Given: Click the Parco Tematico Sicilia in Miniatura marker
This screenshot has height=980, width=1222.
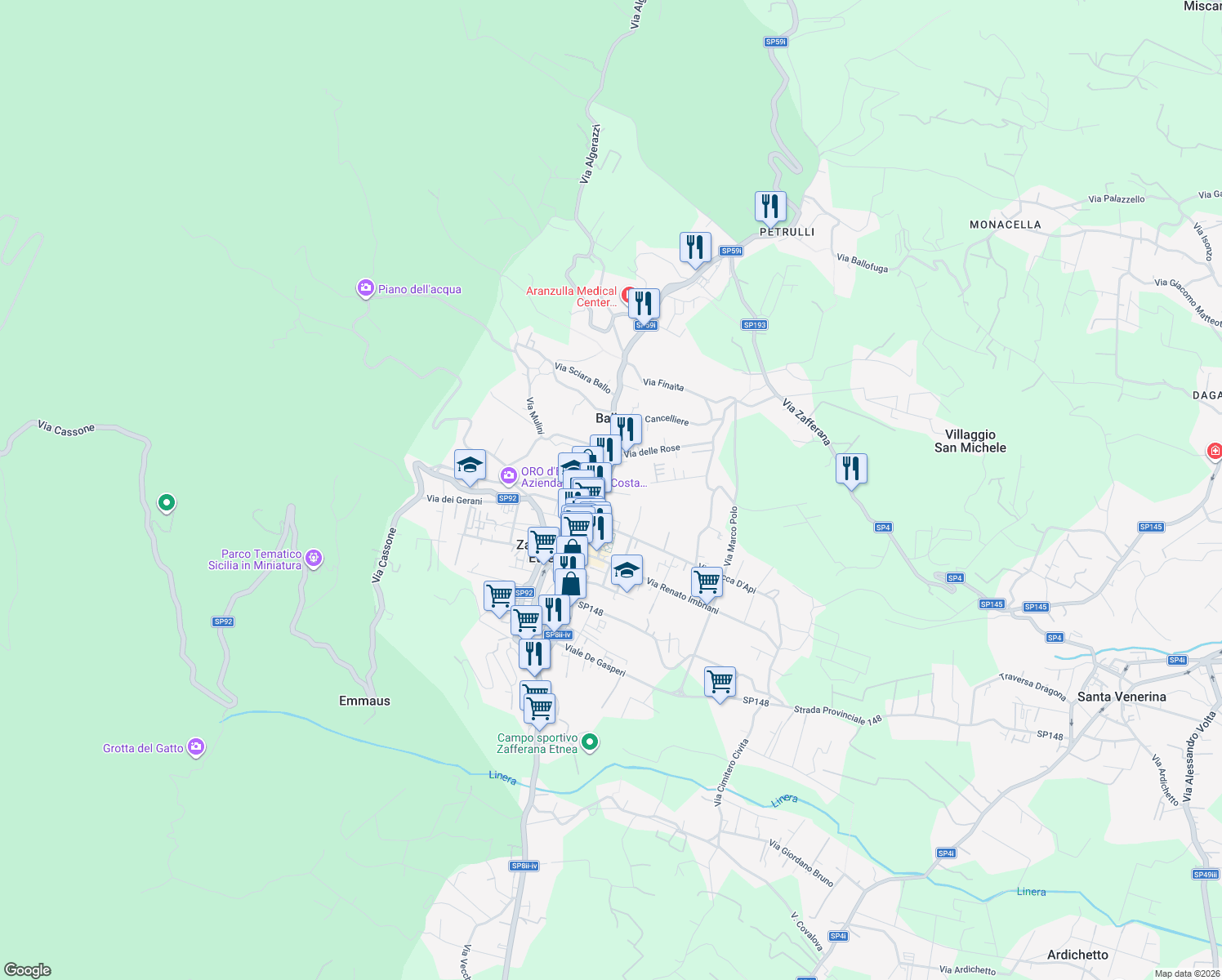Looking at the screenshot, I should 313,558.
